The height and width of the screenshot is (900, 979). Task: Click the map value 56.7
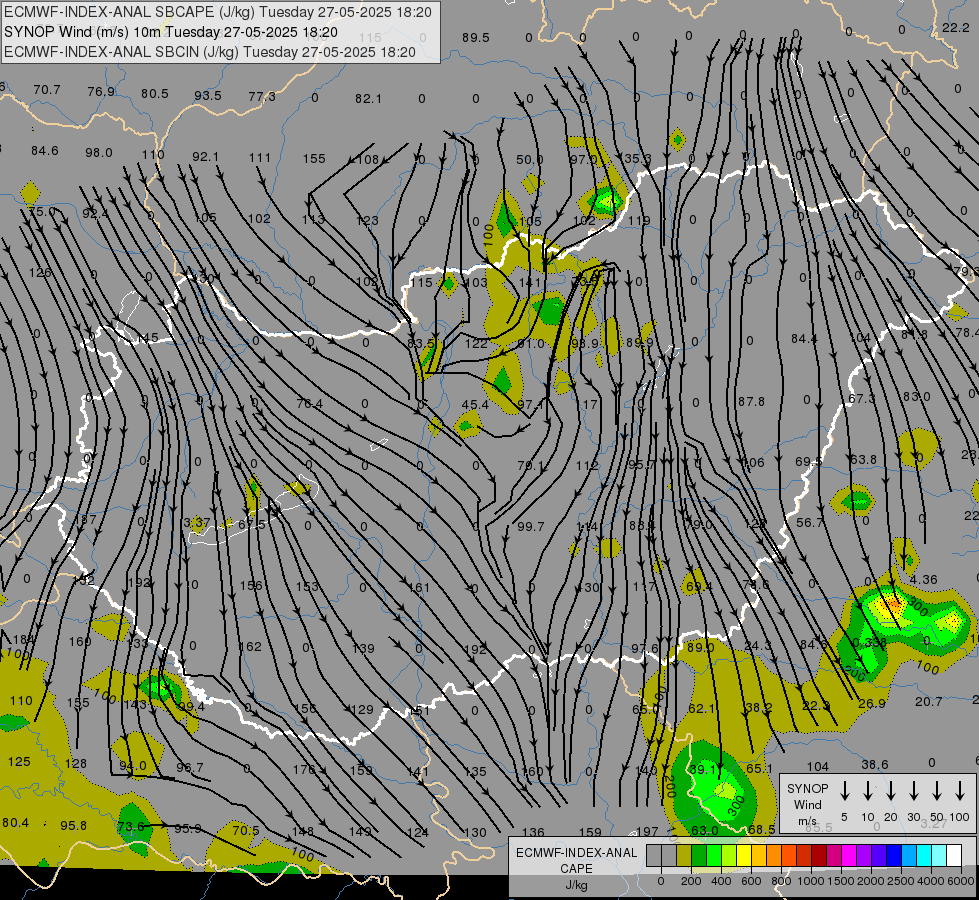[810, 522]
